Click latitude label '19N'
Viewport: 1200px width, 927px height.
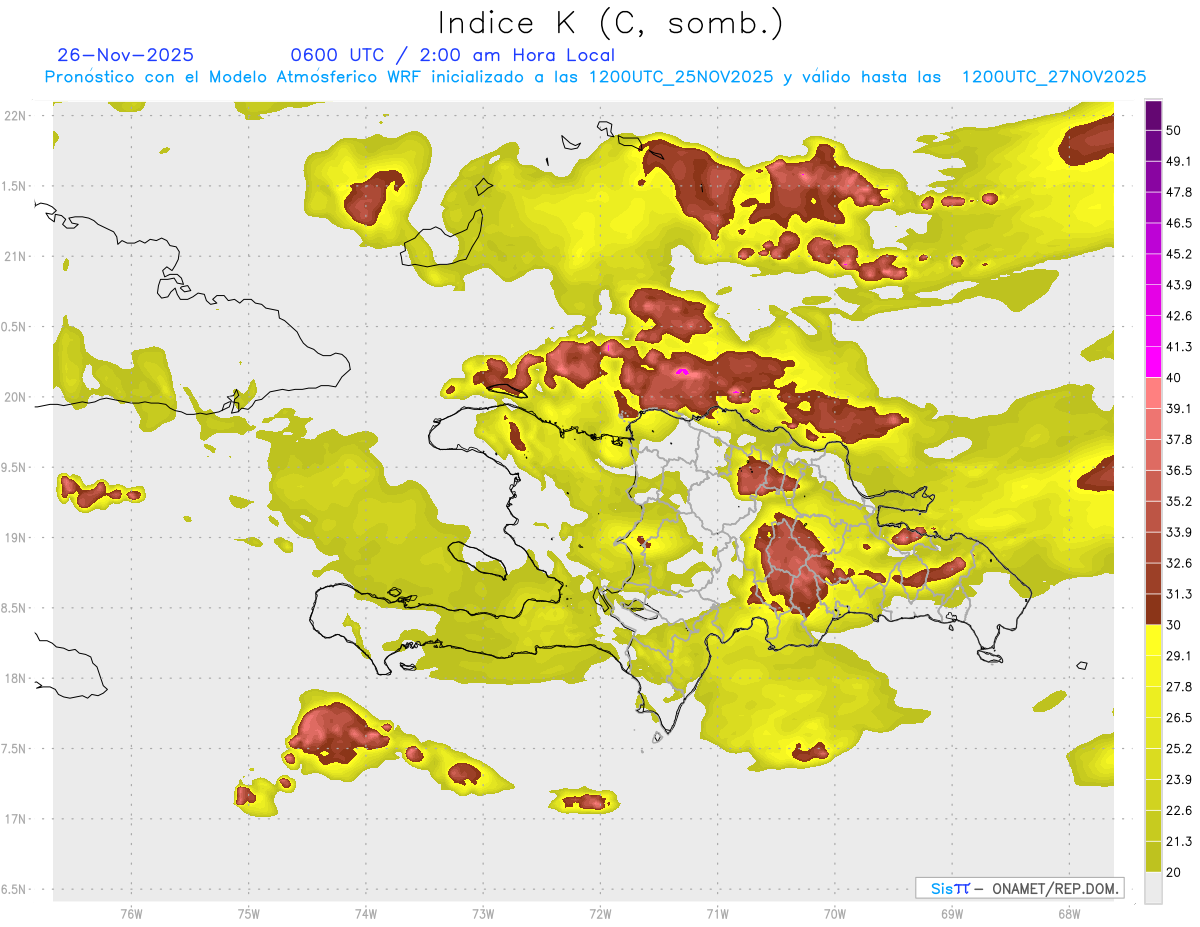point(15,537)
